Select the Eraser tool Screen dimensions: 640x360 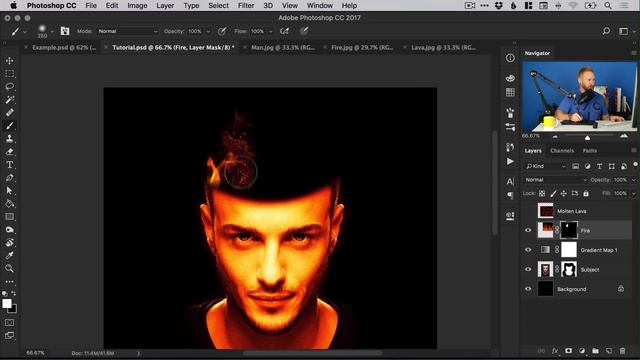pyautogui.click(x=9, y=152)
